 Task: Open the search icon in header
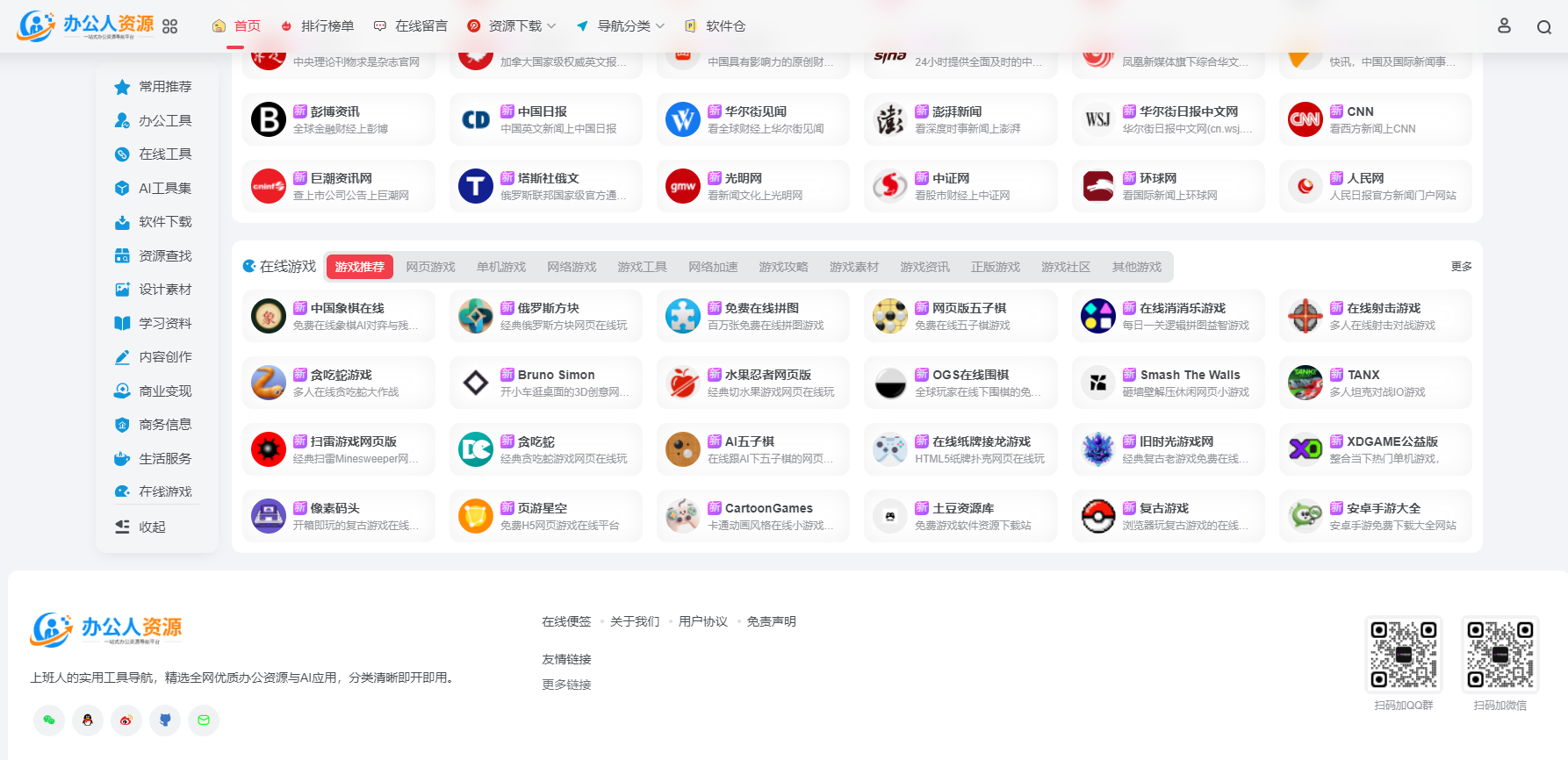(1543, 27)
